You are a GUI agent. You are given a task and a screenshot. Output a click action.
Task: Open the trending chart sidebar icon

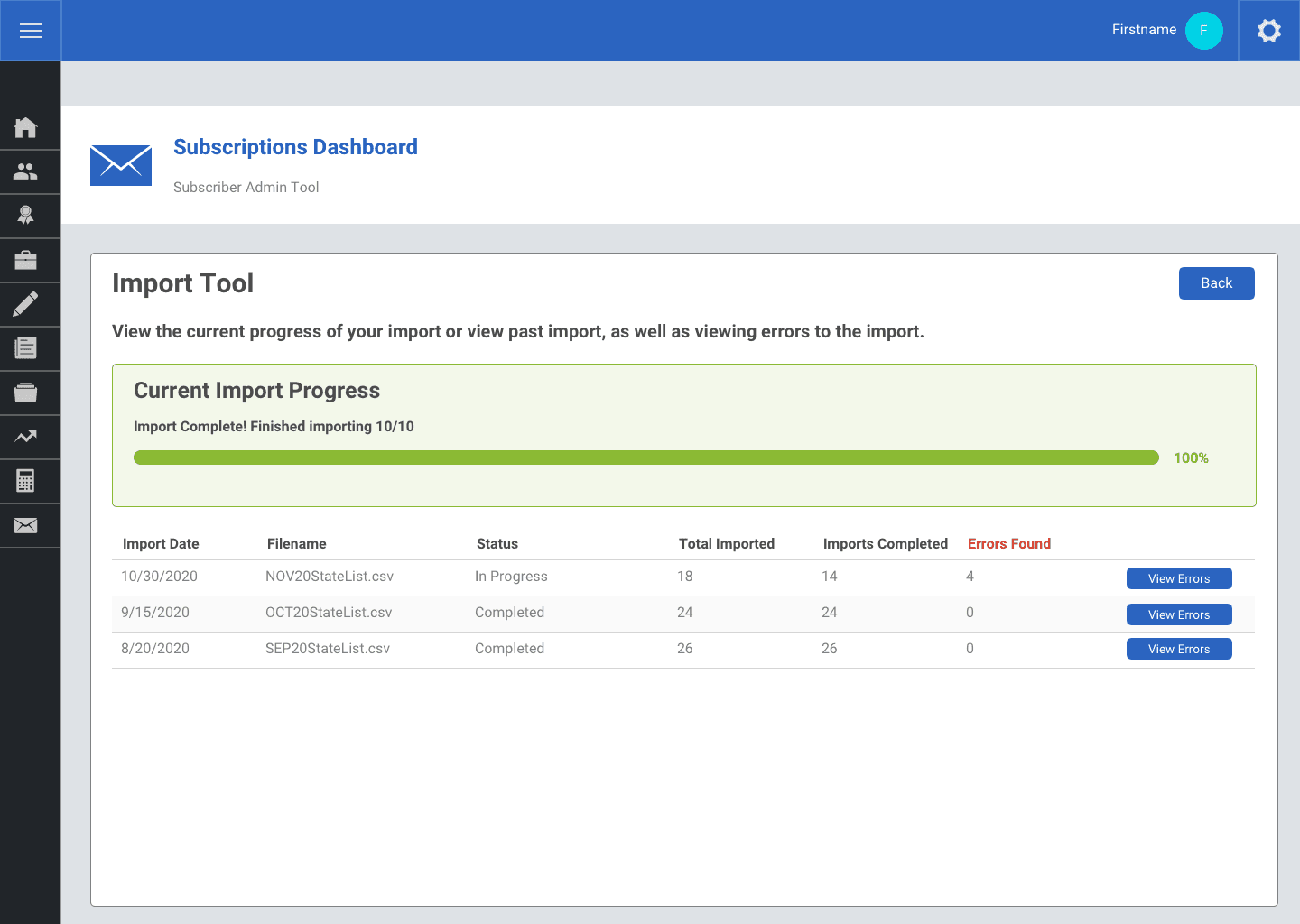pos(26,437)
